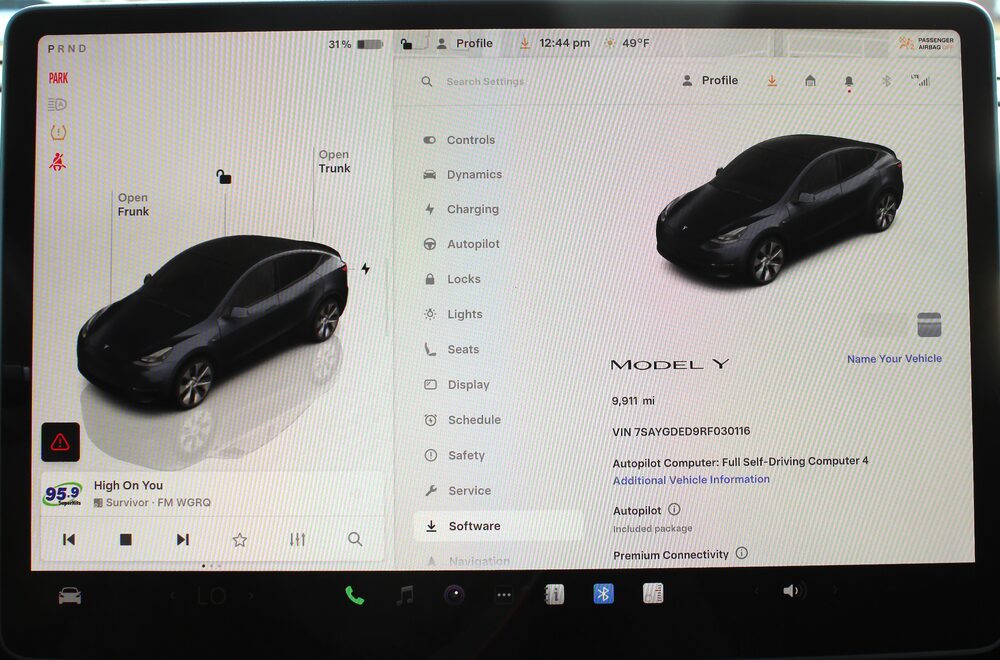Stop radio playback

[126, 539]
